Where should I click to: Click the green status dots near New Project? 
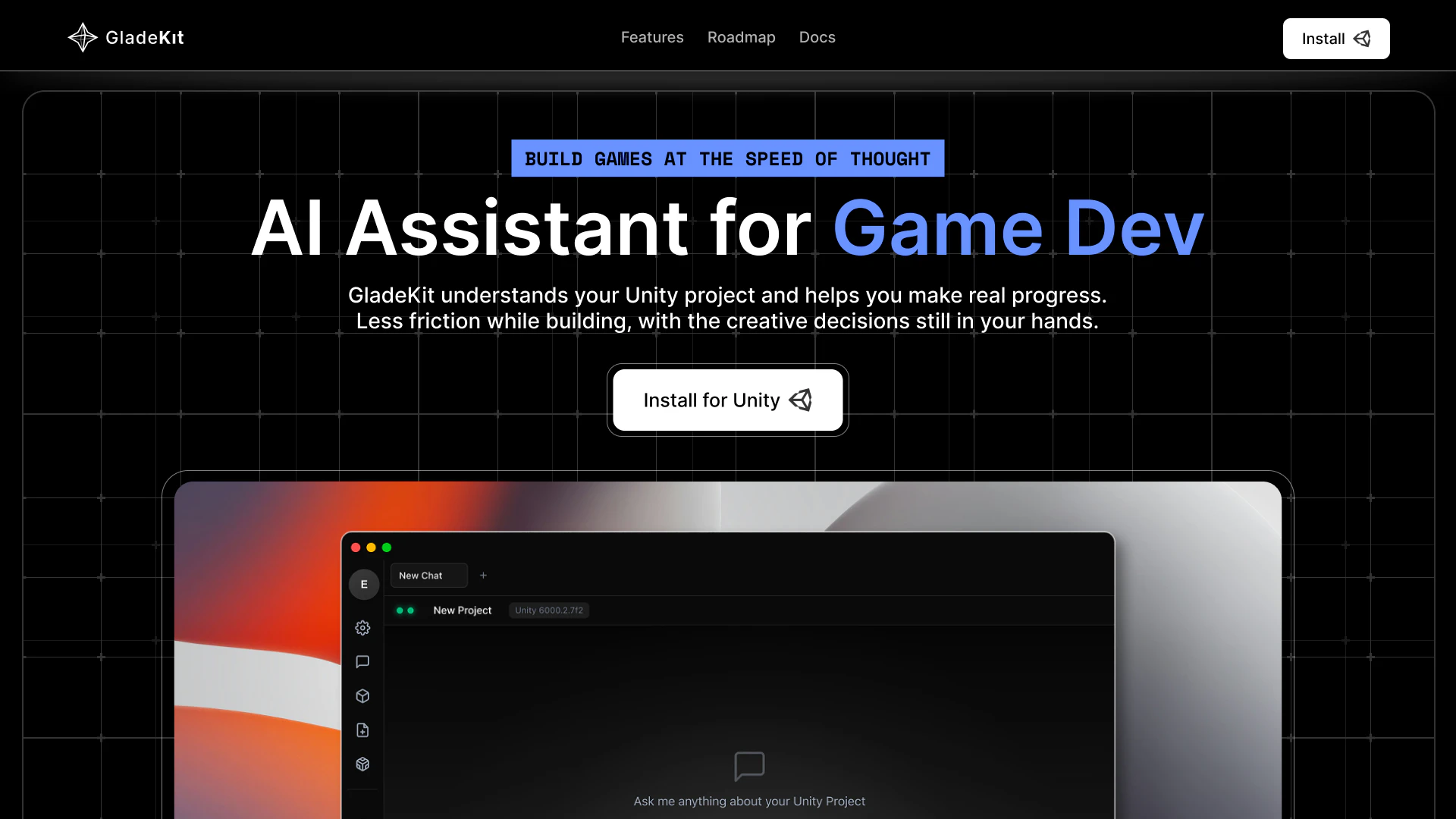406,610
